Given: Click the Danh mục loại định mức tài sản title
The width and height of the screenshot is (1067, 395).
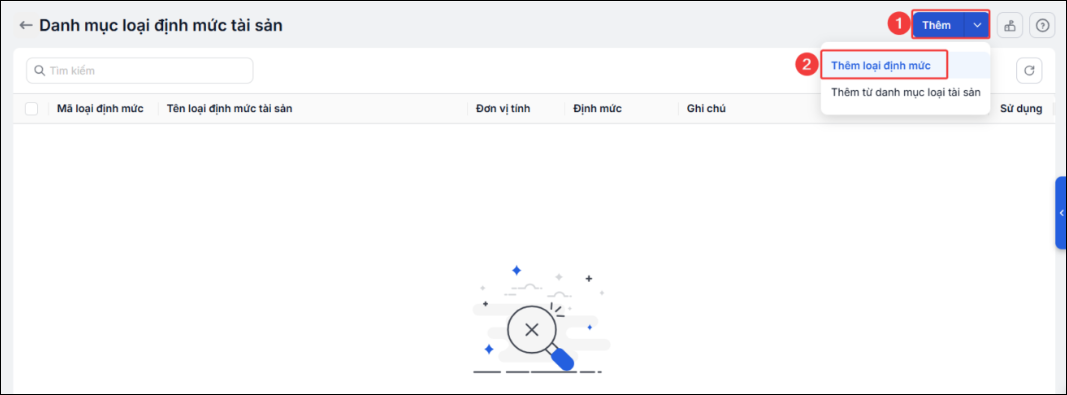Looking at the screenshot, I should [x=161, y=26].
